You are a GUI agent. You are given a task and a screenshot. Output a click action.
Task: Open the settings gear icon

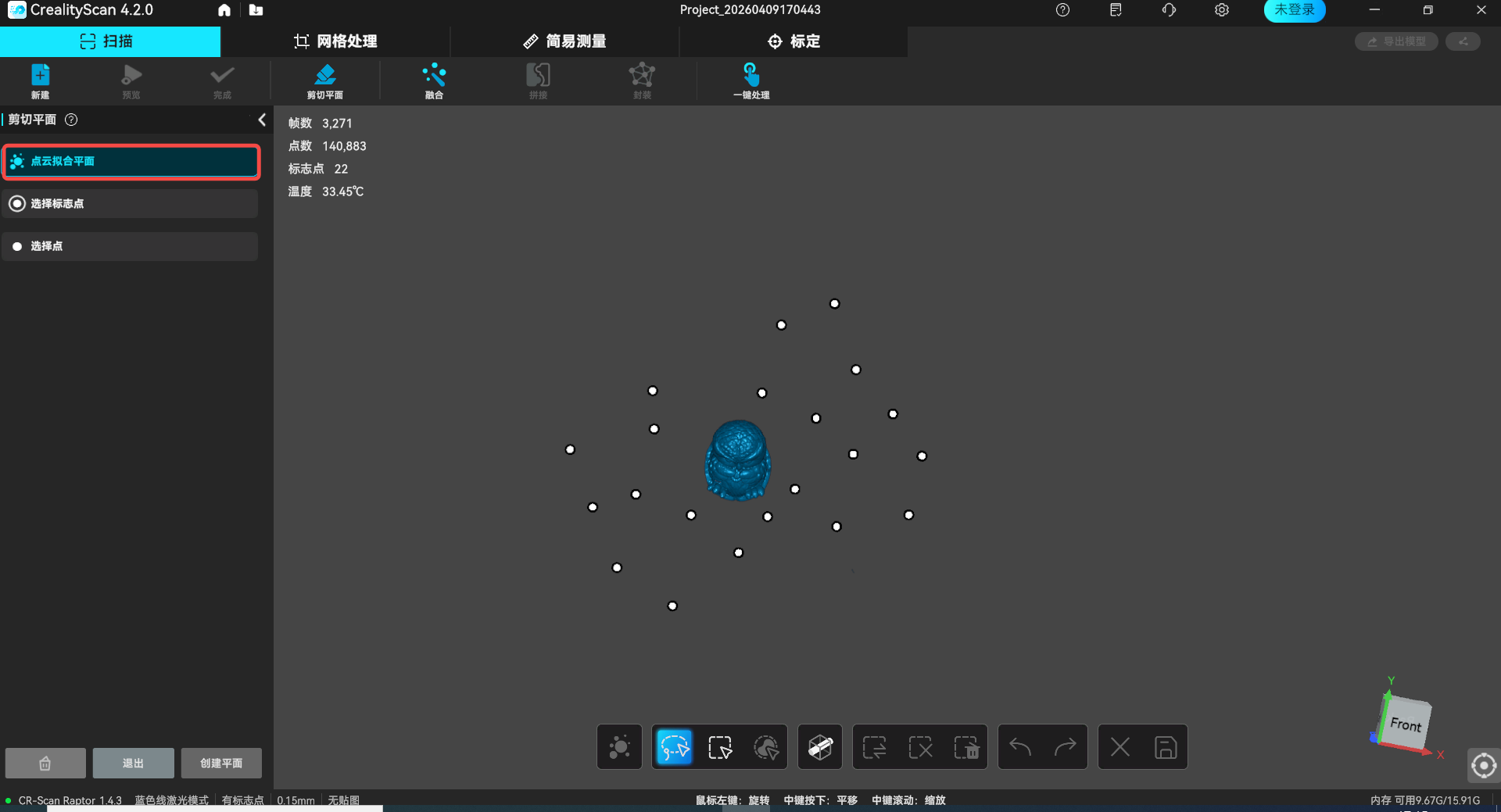coord(1221,10)
